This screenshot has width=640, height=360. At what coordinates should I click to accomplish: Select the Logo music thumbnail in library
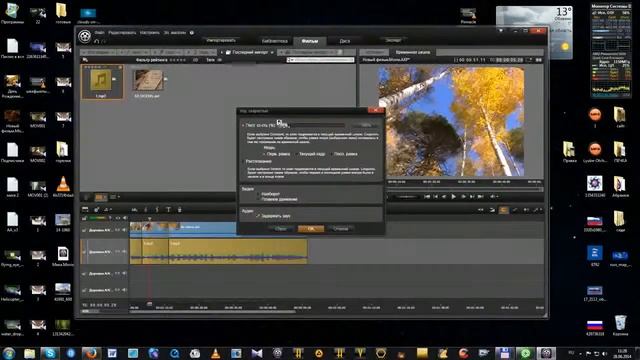(x=102, y=82)
